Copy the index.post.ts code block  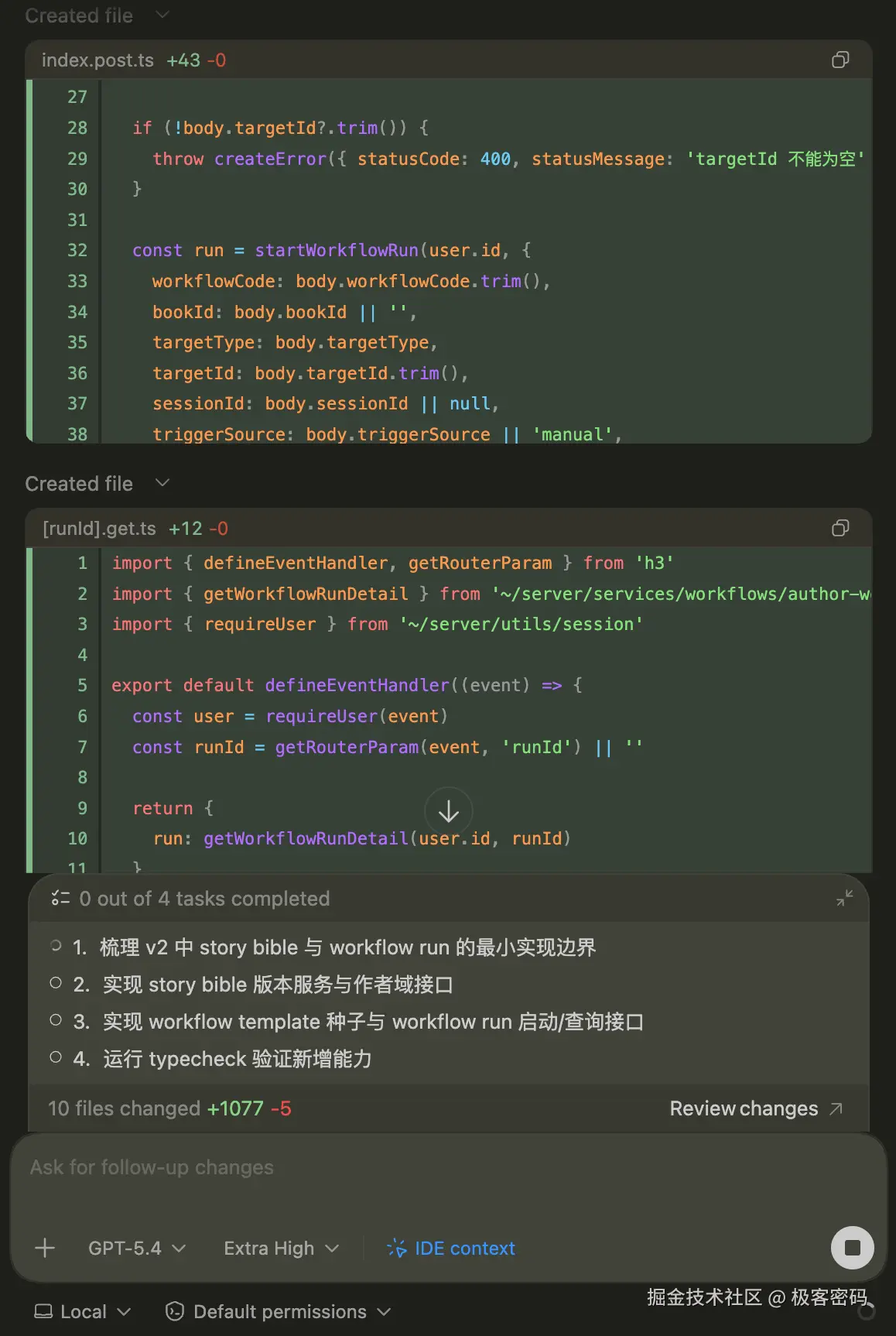click(x=840, y=60)
